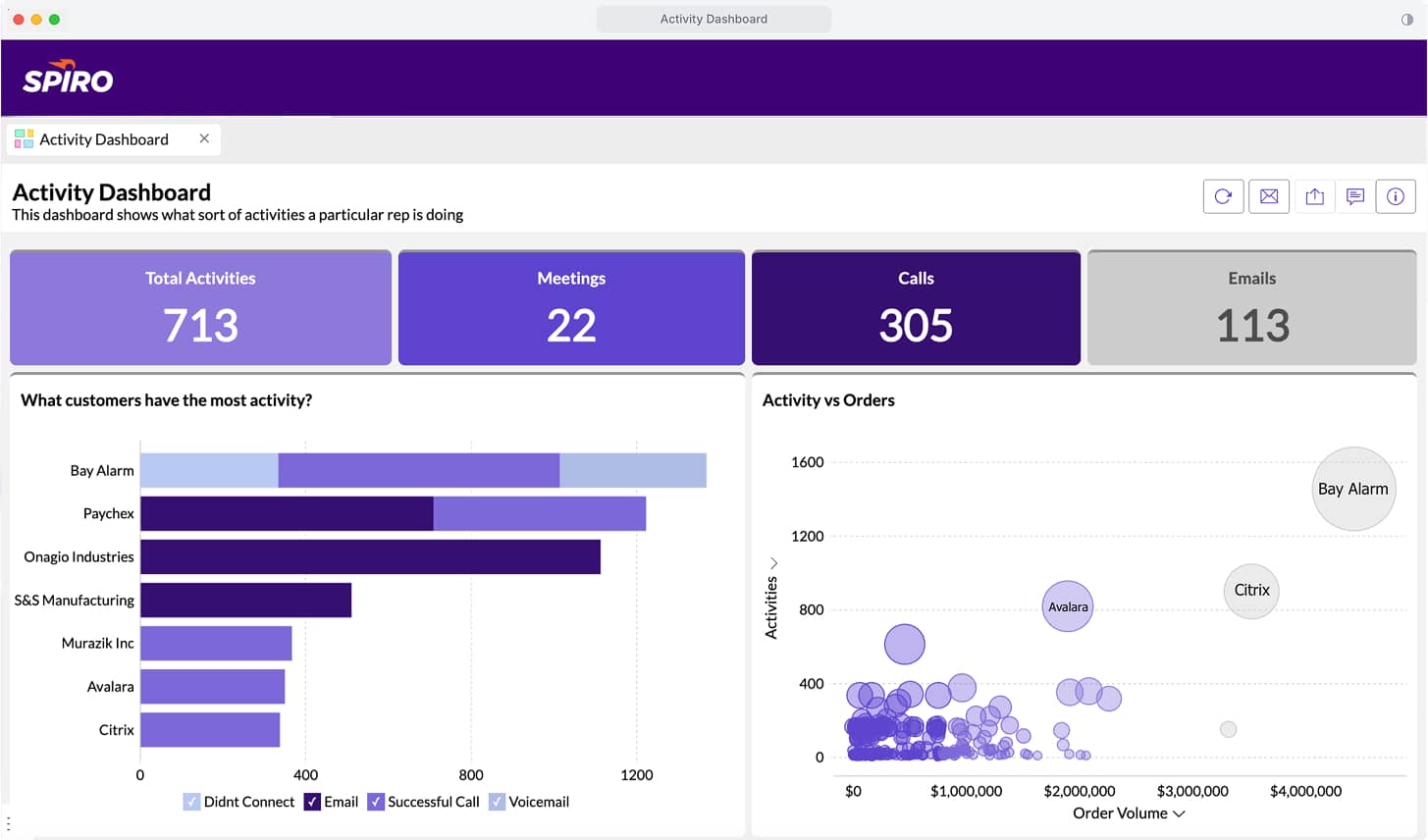Click the three-dot handle at bottom left
Viewport: 1428px width, 840px height.
pyautogui.click(x=8, y=823)
